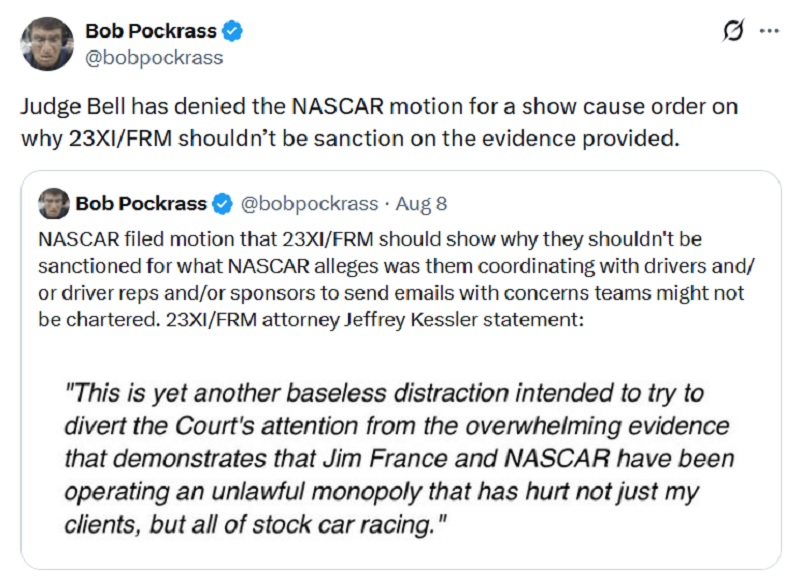The image size is (800, 581).
Task: Click Bob Pockrass display name in header
Action: 151,31
